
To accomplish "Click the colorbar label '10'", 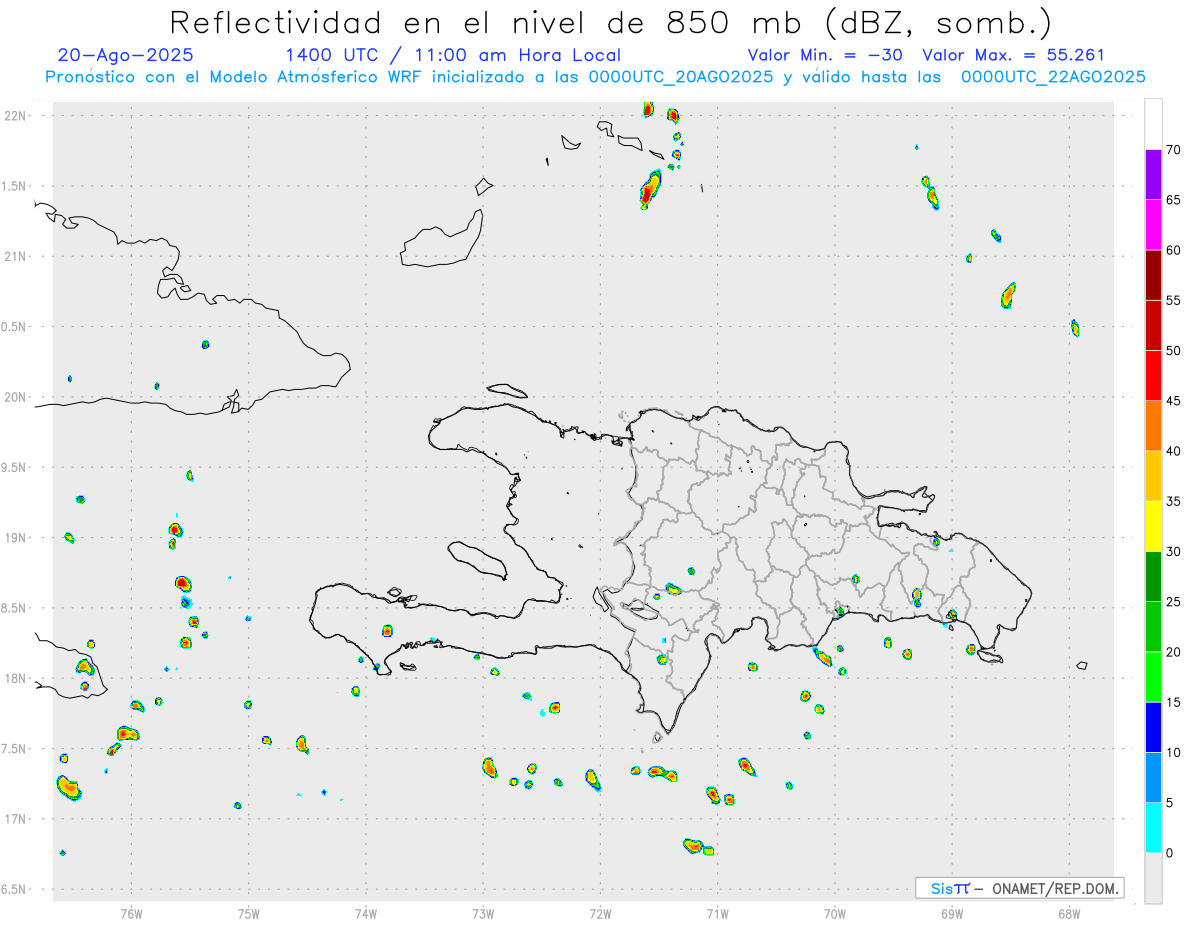I will [1174, 752].
